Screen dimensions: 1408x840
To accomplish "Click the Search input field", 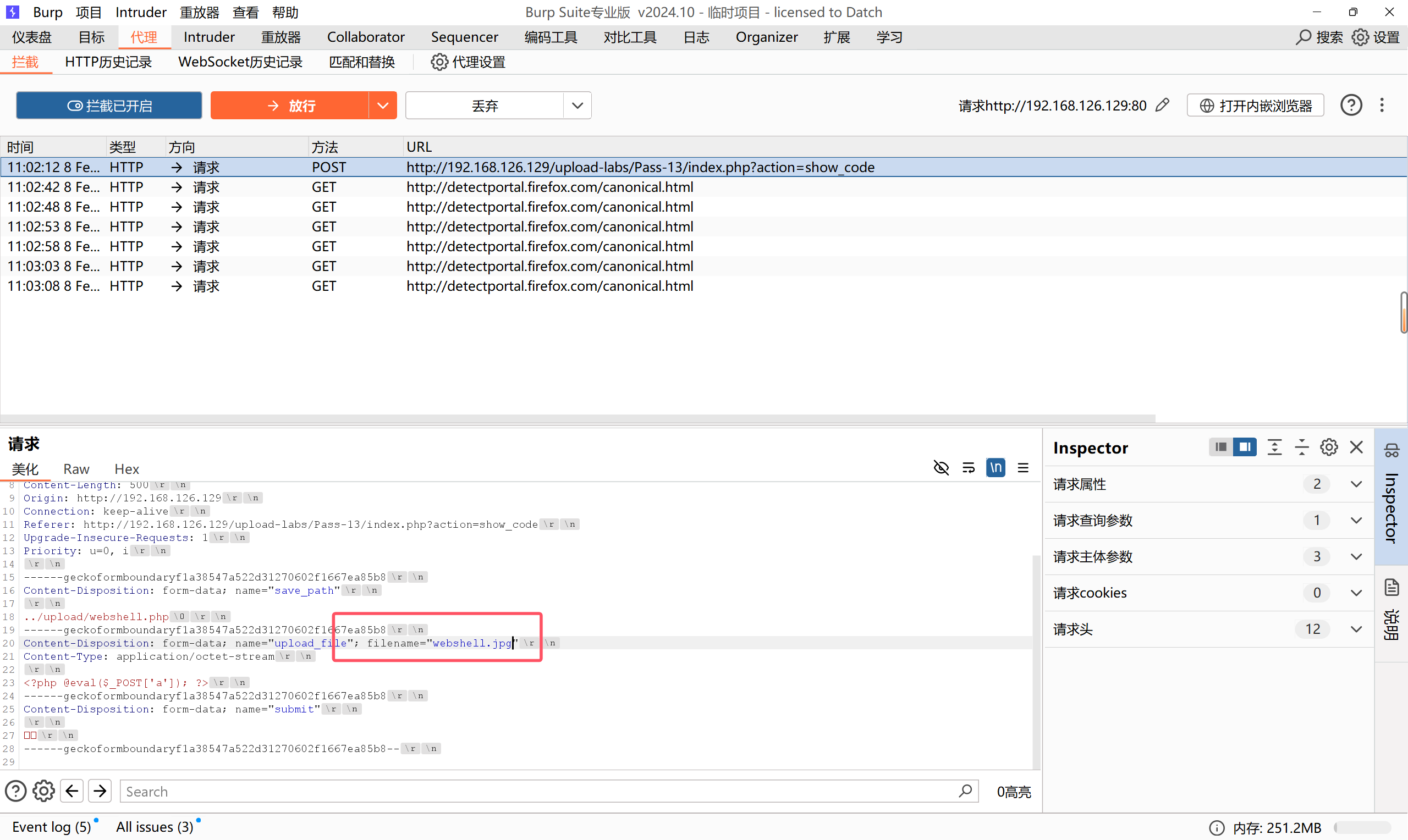I will [538, 791].
